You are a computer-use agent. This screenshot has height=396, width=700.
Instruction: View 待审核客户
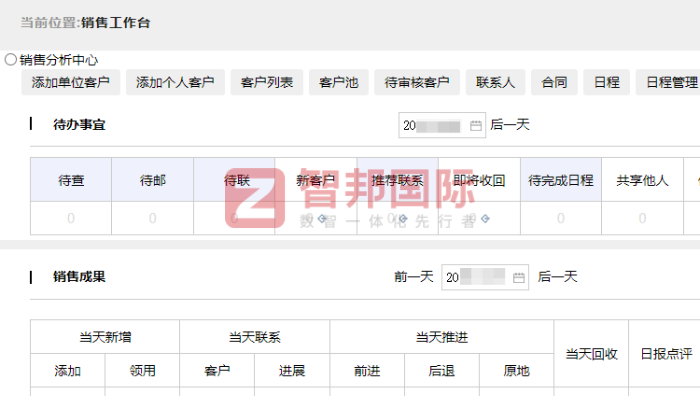417,82
